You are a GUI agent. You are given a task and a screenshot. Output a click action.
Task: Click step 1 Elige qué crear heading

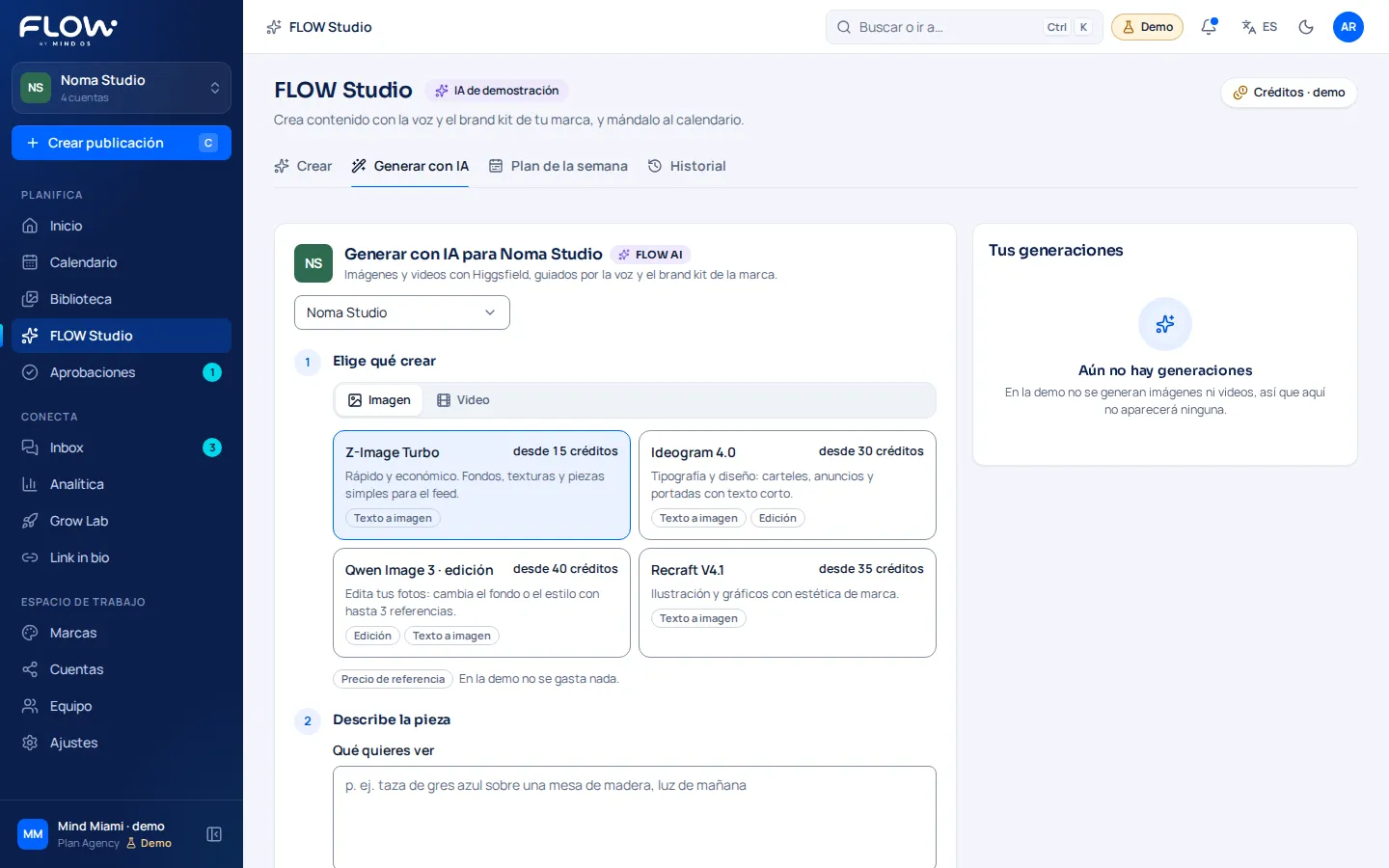pyautogui.click(x=384, y=361)
